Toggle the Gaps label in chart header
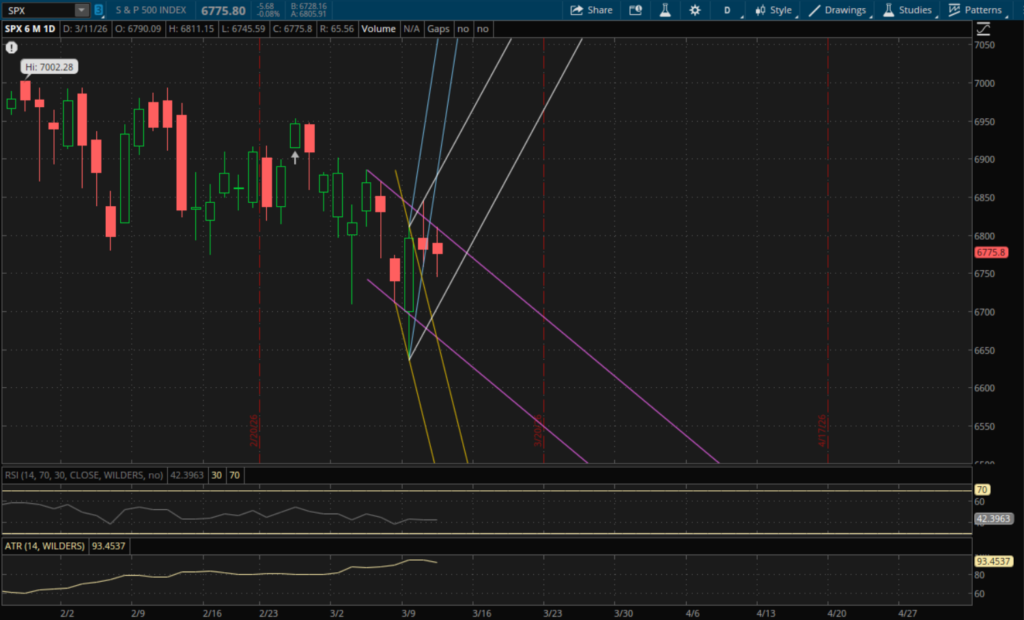Screen dimensions: 1024x620 [438, 29]
